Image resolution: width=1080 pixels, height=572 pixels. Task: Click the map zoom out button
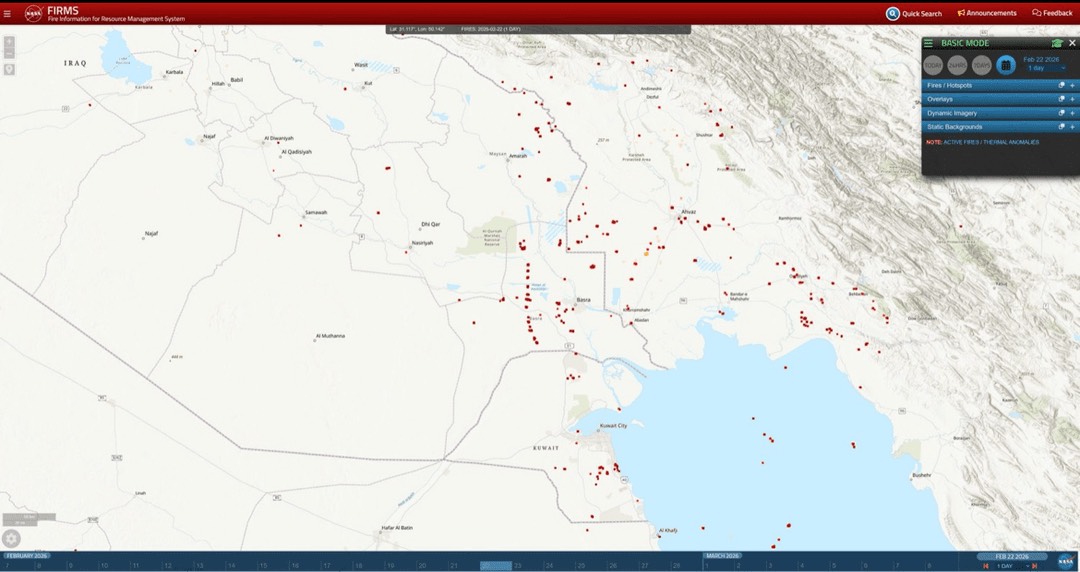click(9, 54)
